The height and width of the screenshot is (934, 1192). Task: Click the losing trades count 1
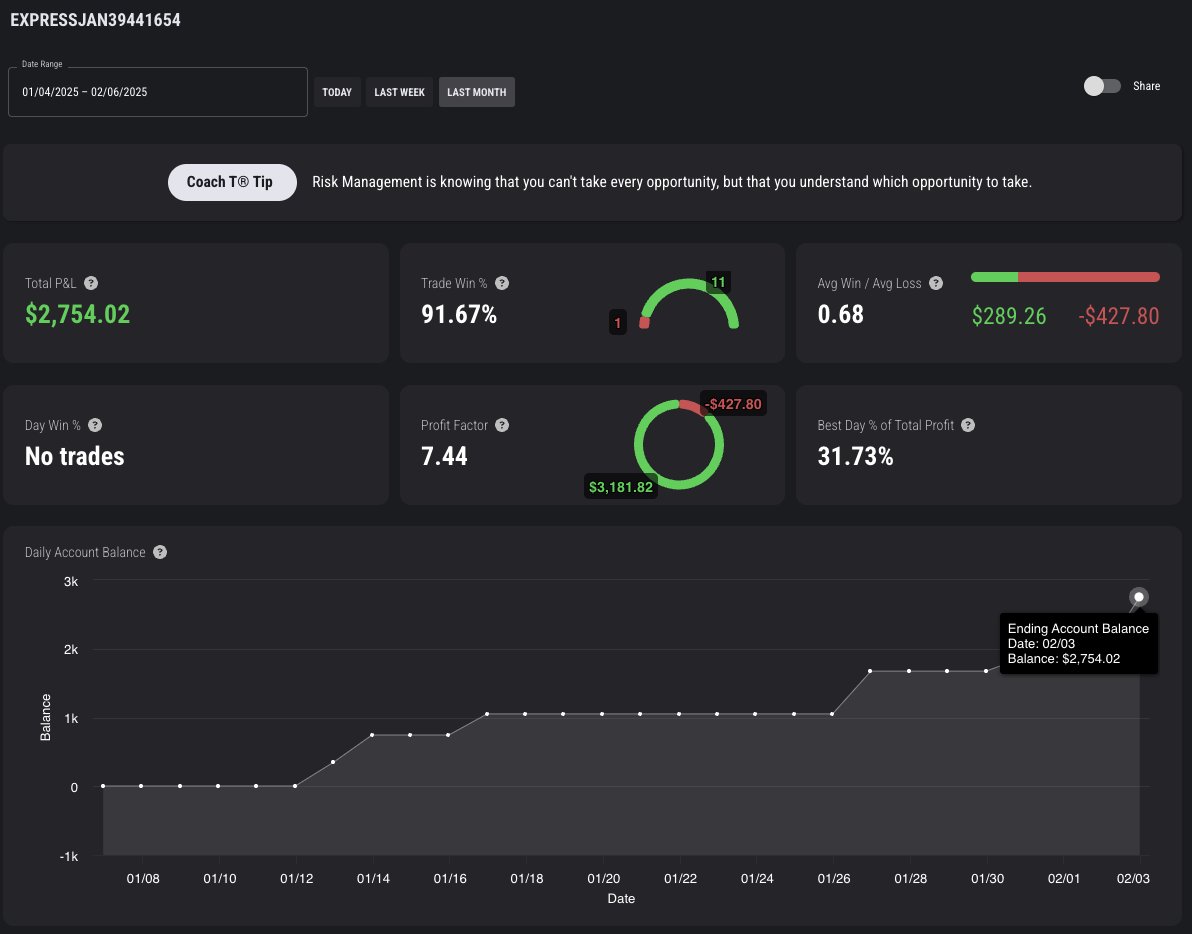[x=617, y=323]
